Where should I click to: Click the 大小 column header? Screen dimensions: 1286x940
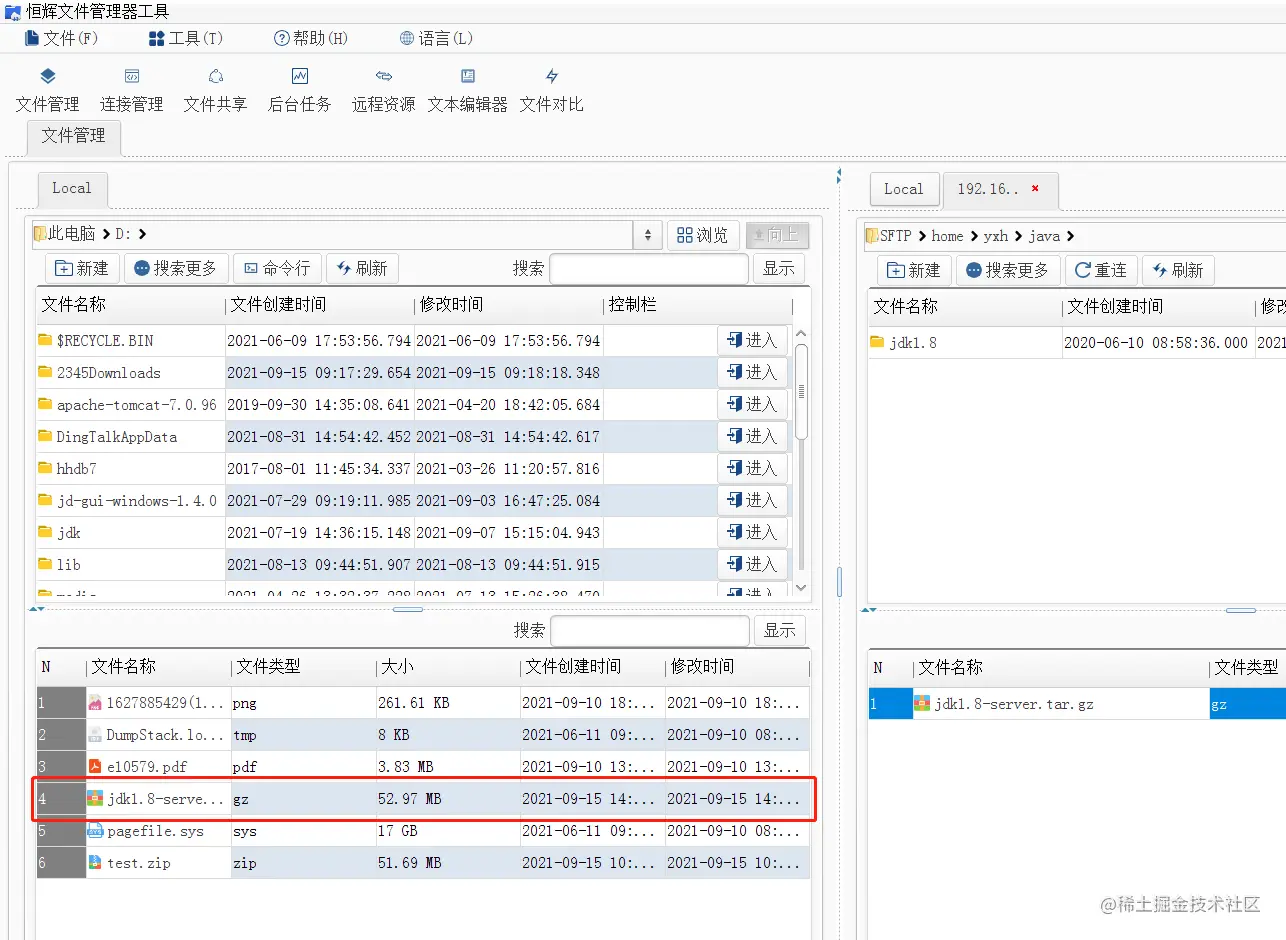tap(448, 667)
